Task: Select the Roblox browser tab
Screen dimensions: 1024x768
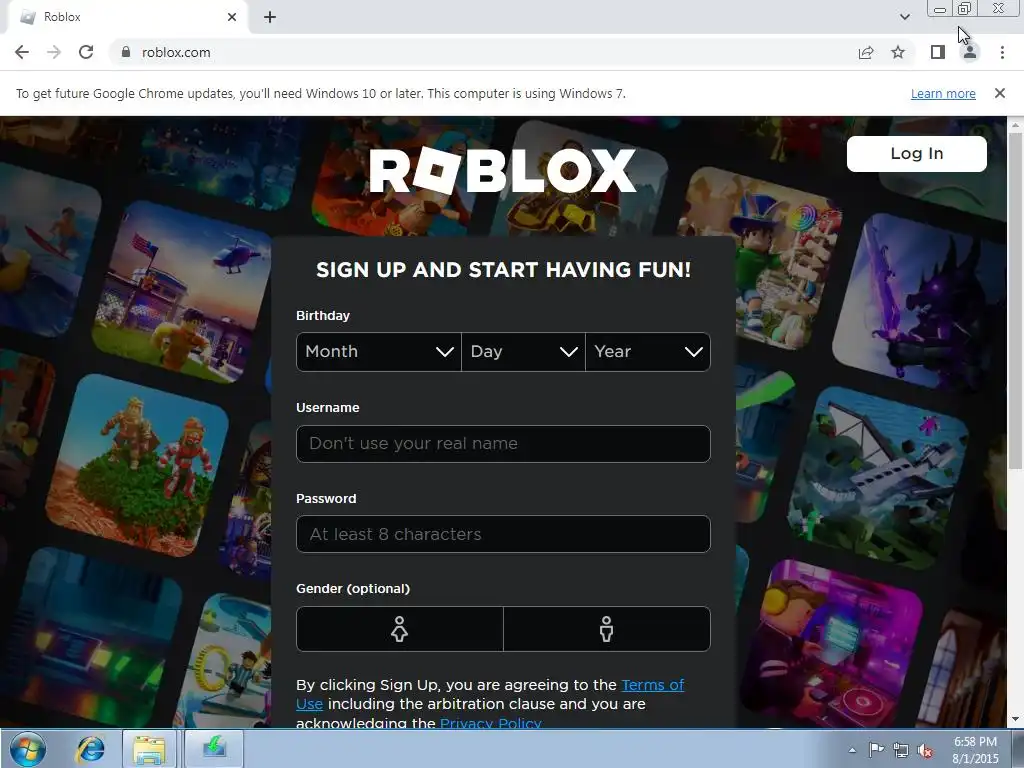Action: [127, 17]
